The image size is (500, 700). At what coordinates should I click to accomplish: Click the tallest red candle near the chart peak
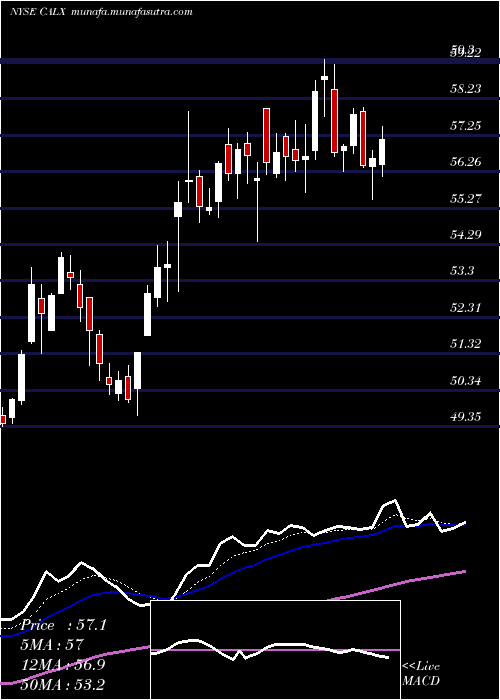tap(334, 121)
